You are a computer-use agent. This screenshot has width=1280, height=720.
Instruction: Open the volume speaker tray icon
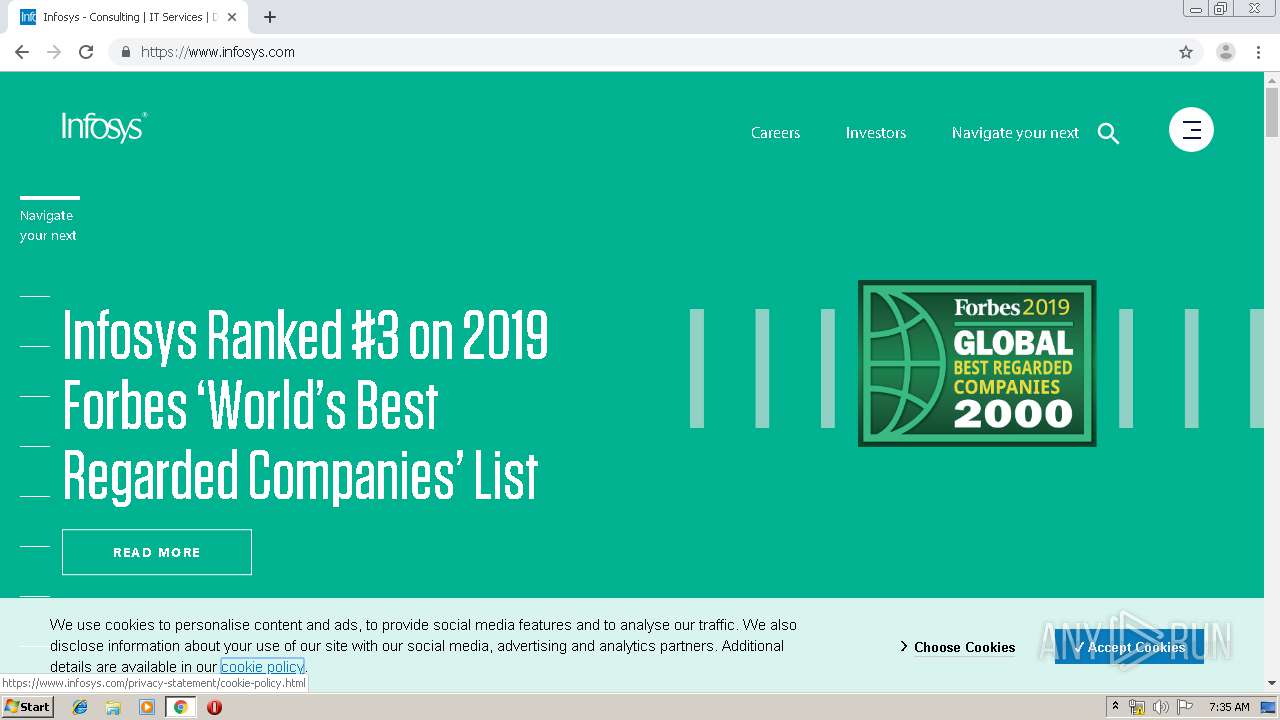click(1160, 707)
